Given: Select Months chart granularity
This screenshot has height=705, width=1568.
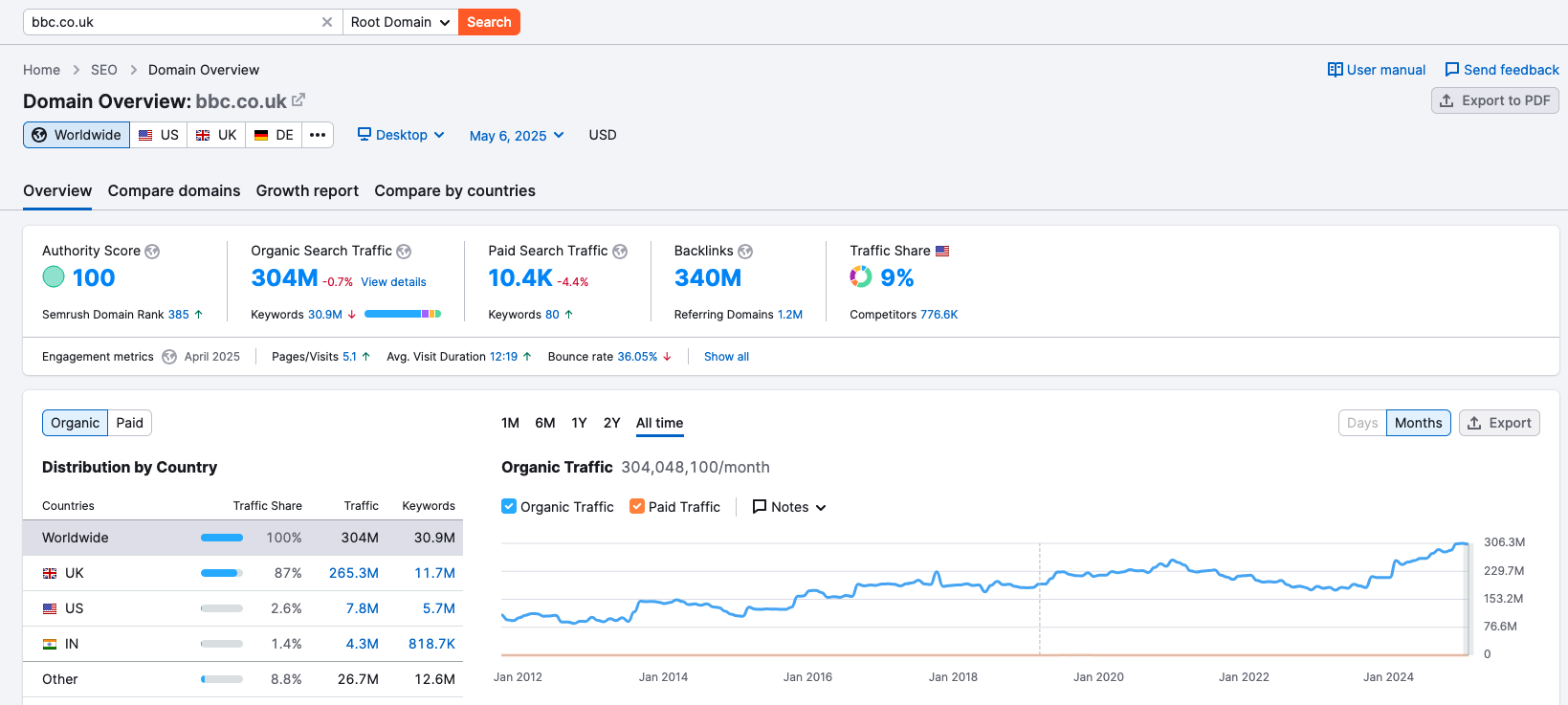Looking at the screenshot, I should [1418, 423].
